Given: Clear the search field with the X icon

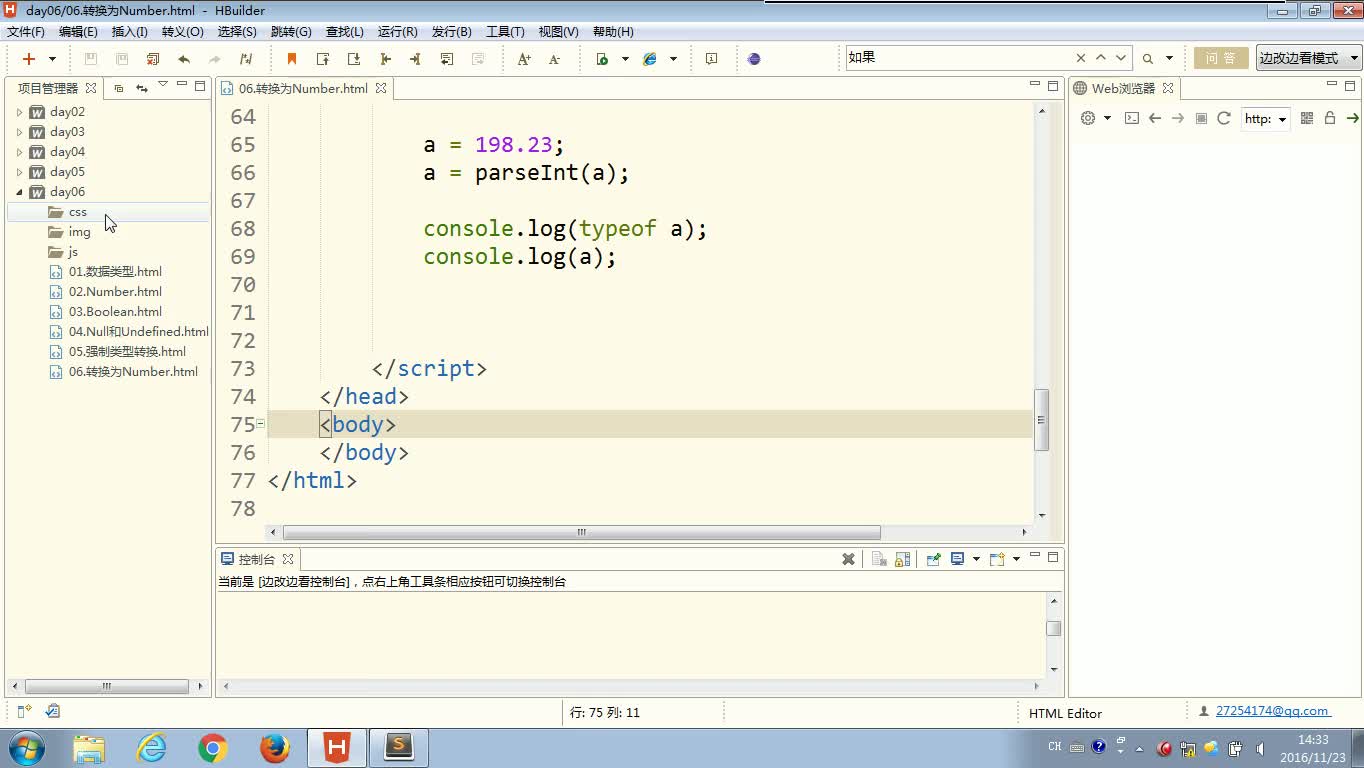Looking at the screenshot, I should (x=1081, y=58).
